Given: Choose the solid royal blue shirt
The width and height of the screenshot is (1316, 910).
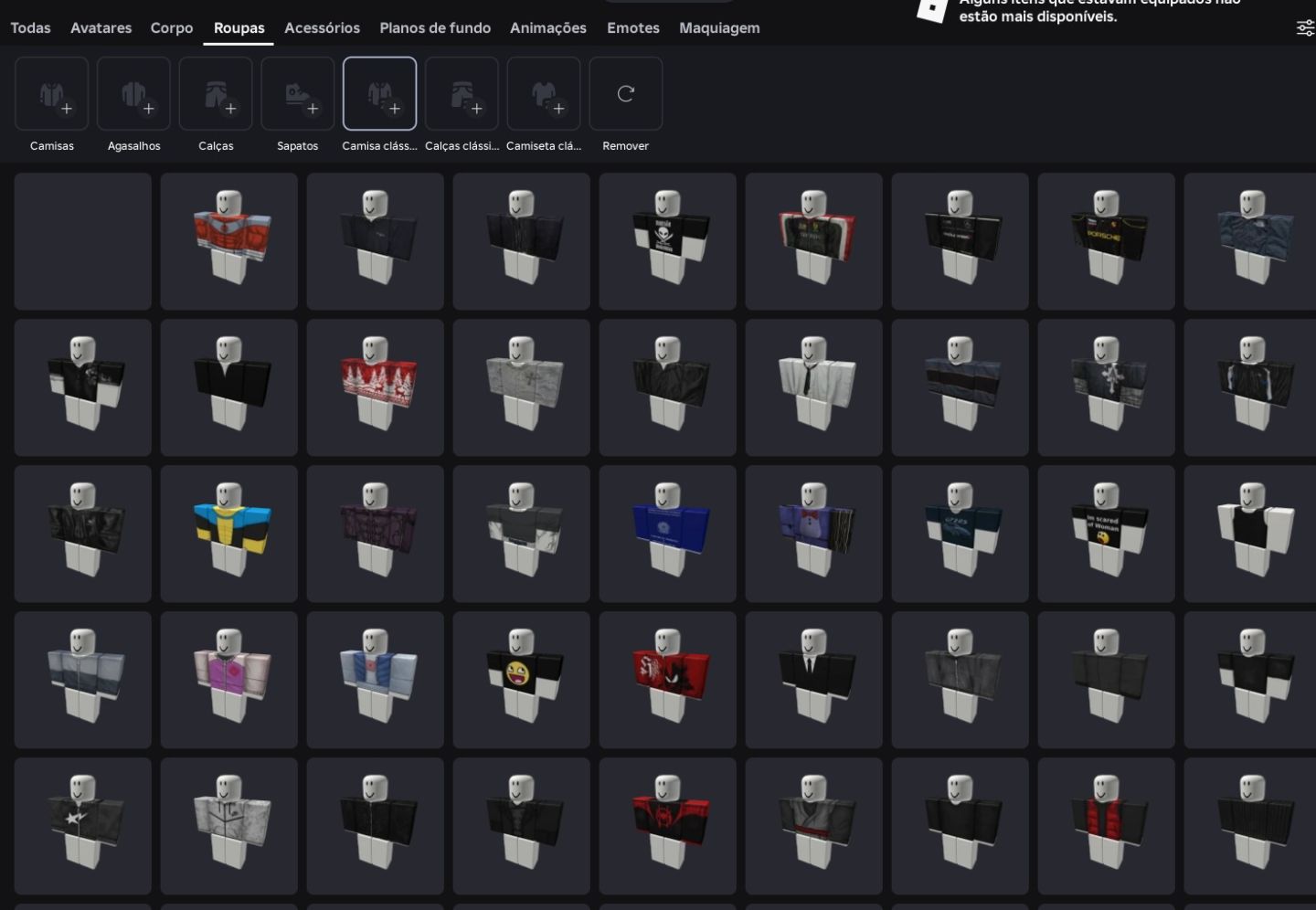Looking at the screenshot, I should 668,534.
